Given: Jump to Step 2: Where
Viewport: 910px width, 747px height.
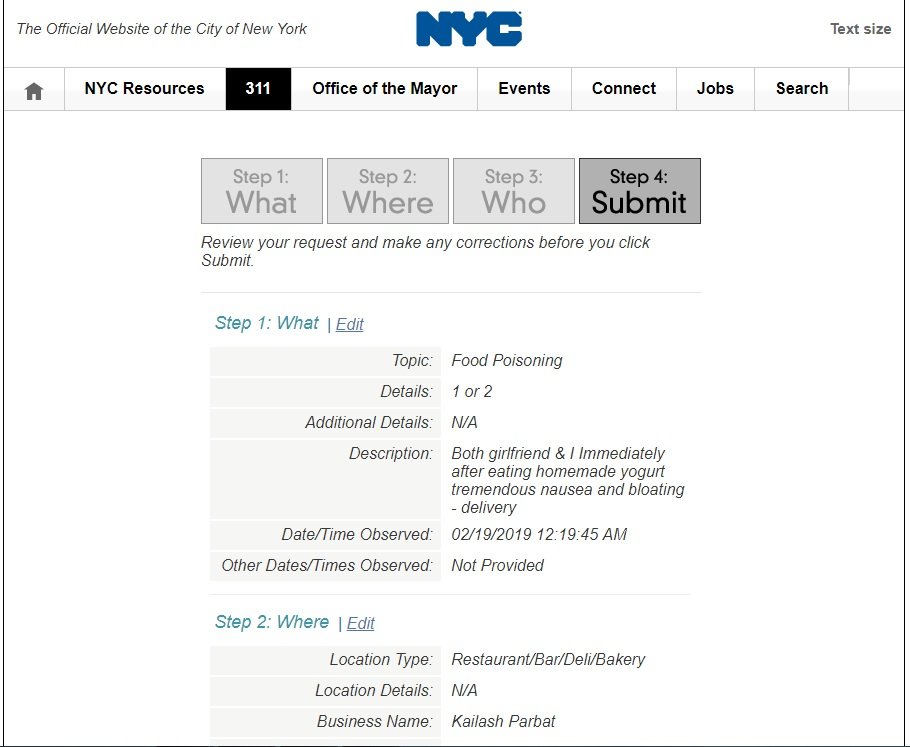Looking at the screenshot, I should point(388,191).
